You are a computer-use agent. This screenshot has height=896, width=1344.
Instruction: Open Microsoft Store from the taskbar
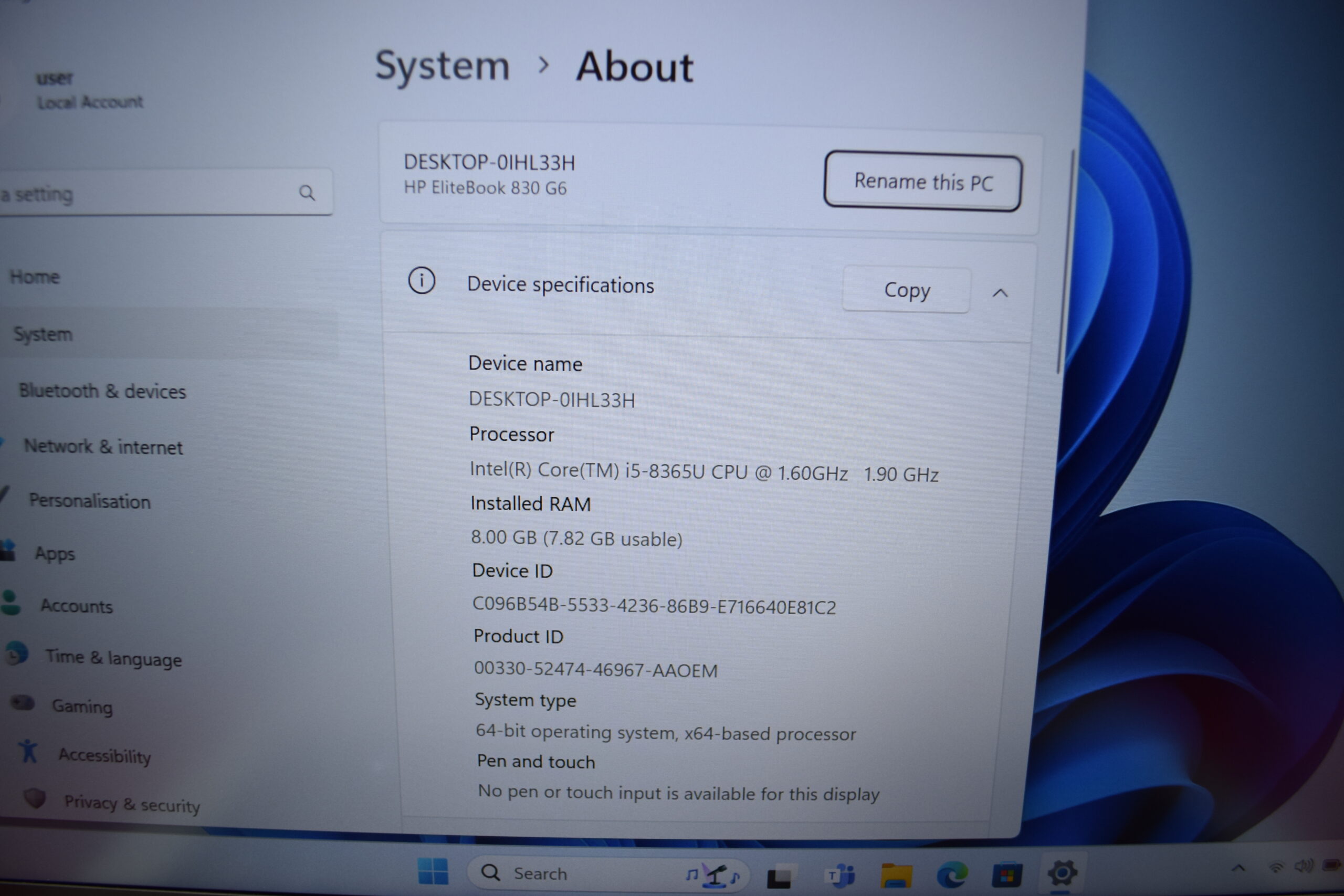[1007, 875]
